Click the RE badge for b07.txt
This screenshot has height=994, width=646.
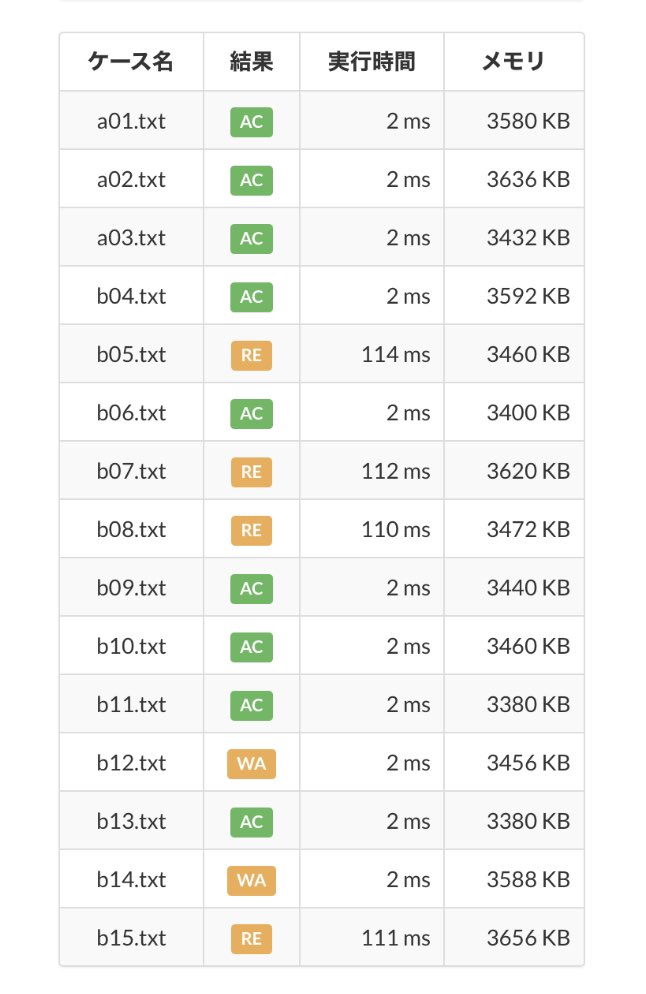tap(252, 472)
